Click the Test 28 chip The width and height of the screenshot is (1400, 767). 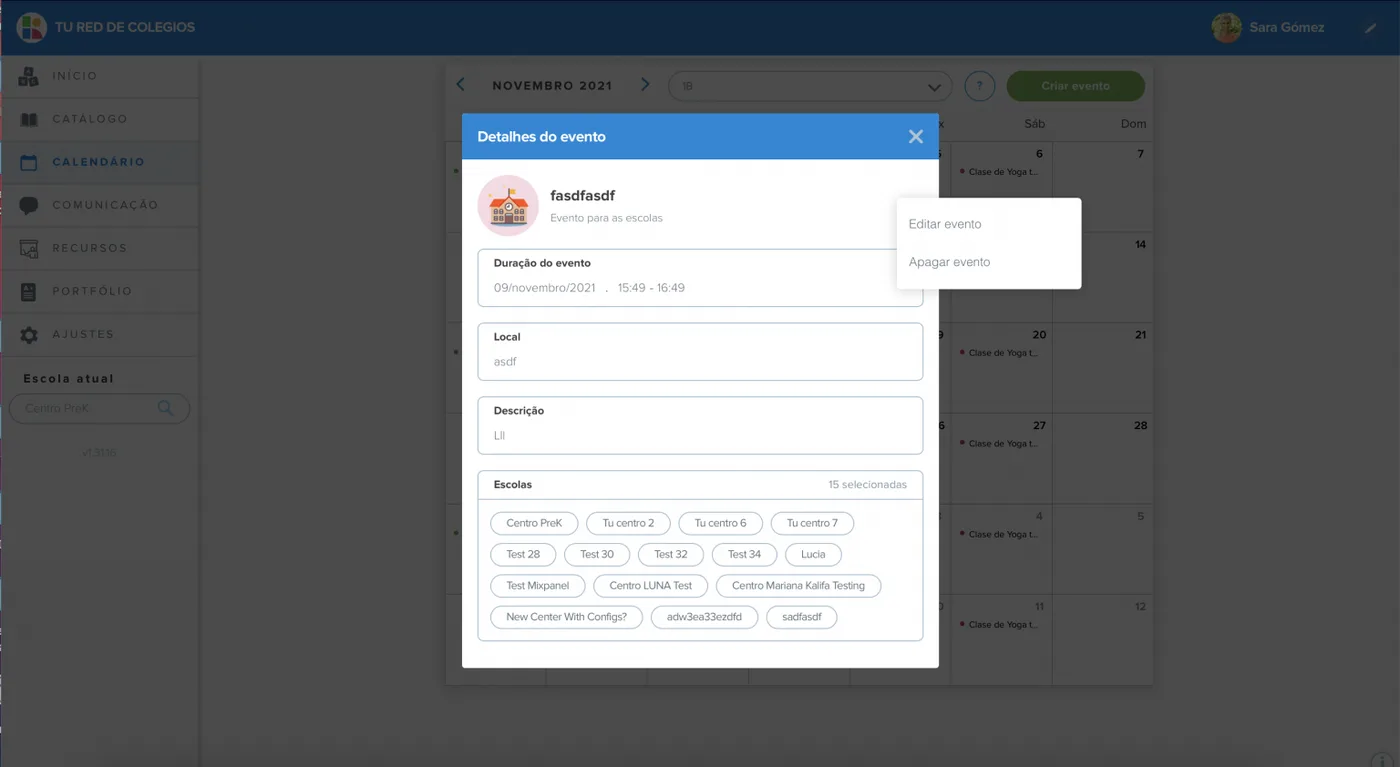click(x=523, y=554)
